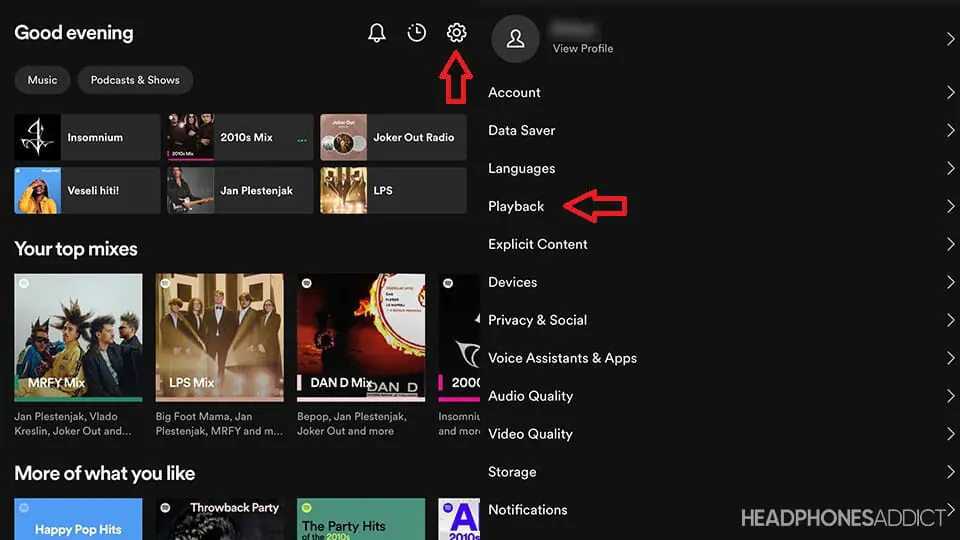
Task: Open the Throwback Party playlist cover
Action: 220,519
